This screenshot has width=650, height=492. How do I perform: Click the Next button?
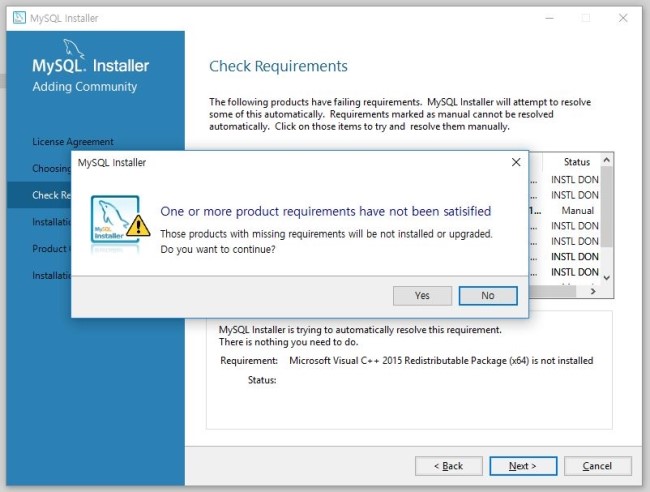pyautogui.click(x=523, y=466)
